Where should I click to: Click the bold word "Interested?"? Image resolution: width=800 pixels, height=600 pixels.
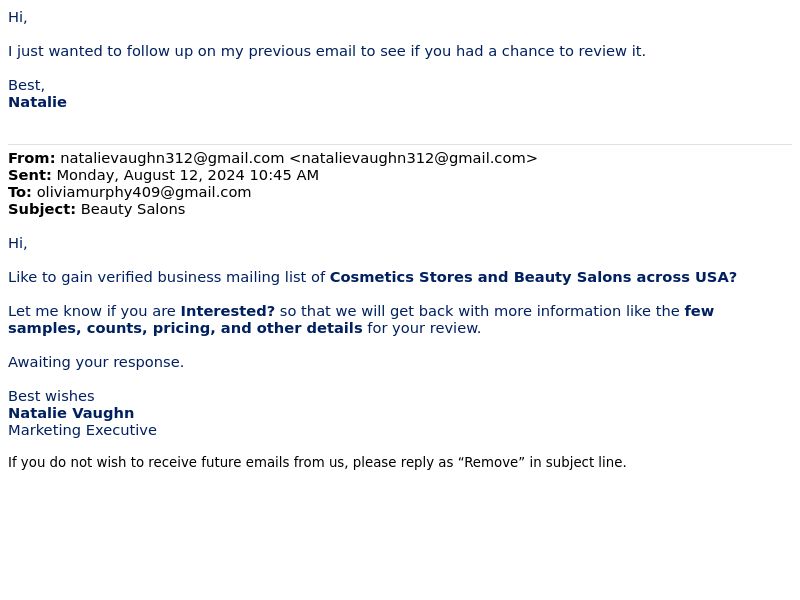pos(228,311)
